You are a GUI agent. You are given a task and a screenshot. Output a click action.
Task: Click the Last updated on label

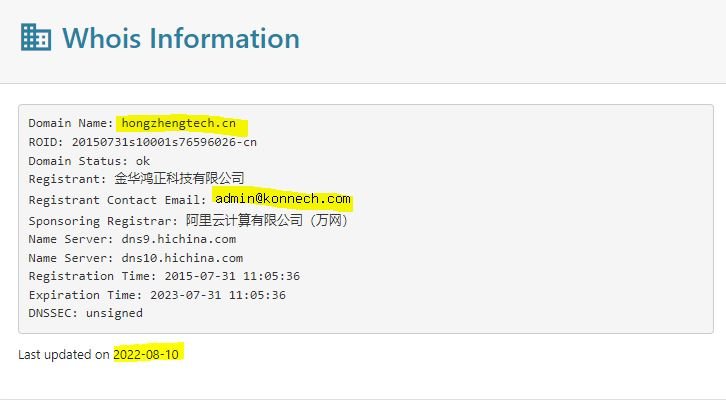coord(64,355)
